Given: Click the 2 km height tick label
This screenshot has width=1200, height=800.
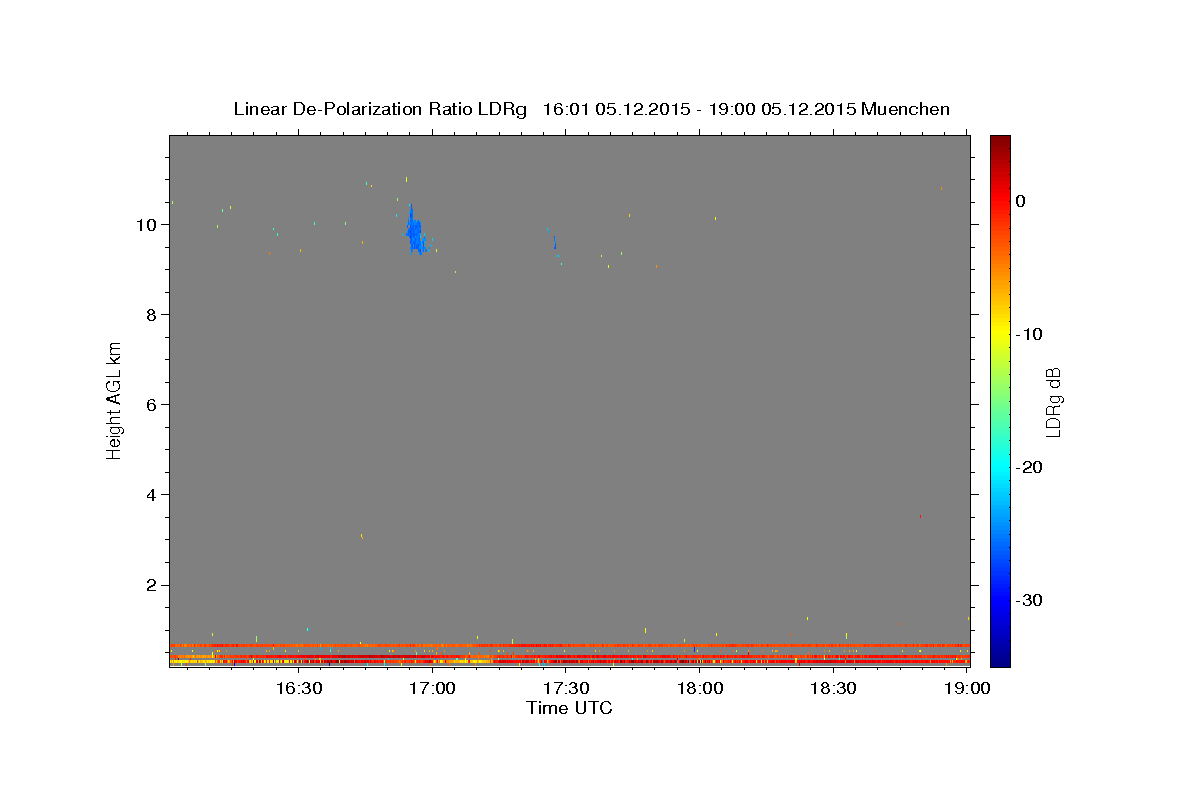Looking at the screenshot, I should [151, 585].
